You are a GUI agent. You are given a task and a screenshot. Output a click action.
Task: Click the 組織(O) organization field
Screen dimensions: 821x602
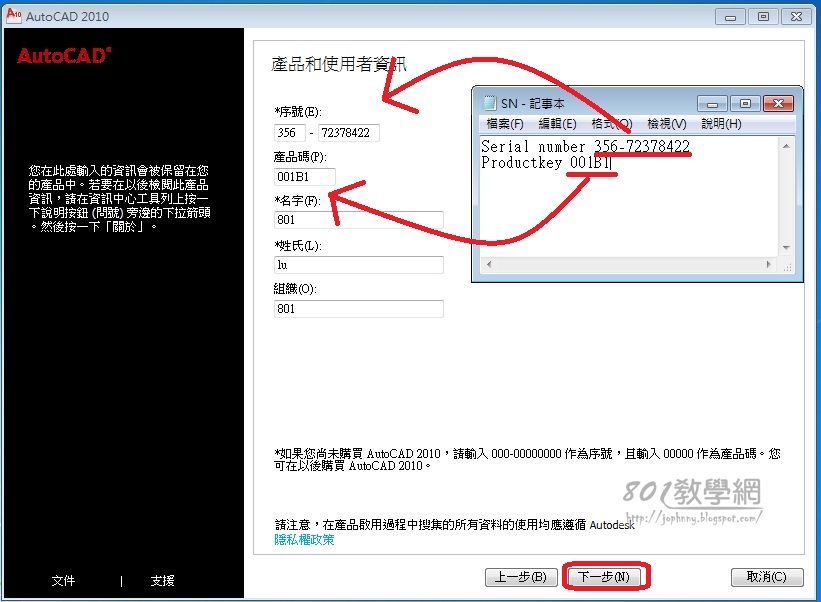click(x=359, y=309)
